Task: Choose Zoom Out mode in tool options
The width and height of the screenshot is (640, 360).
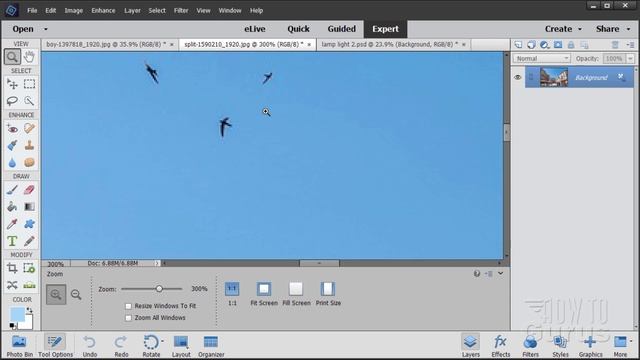Action: click(x=76, y=294)
